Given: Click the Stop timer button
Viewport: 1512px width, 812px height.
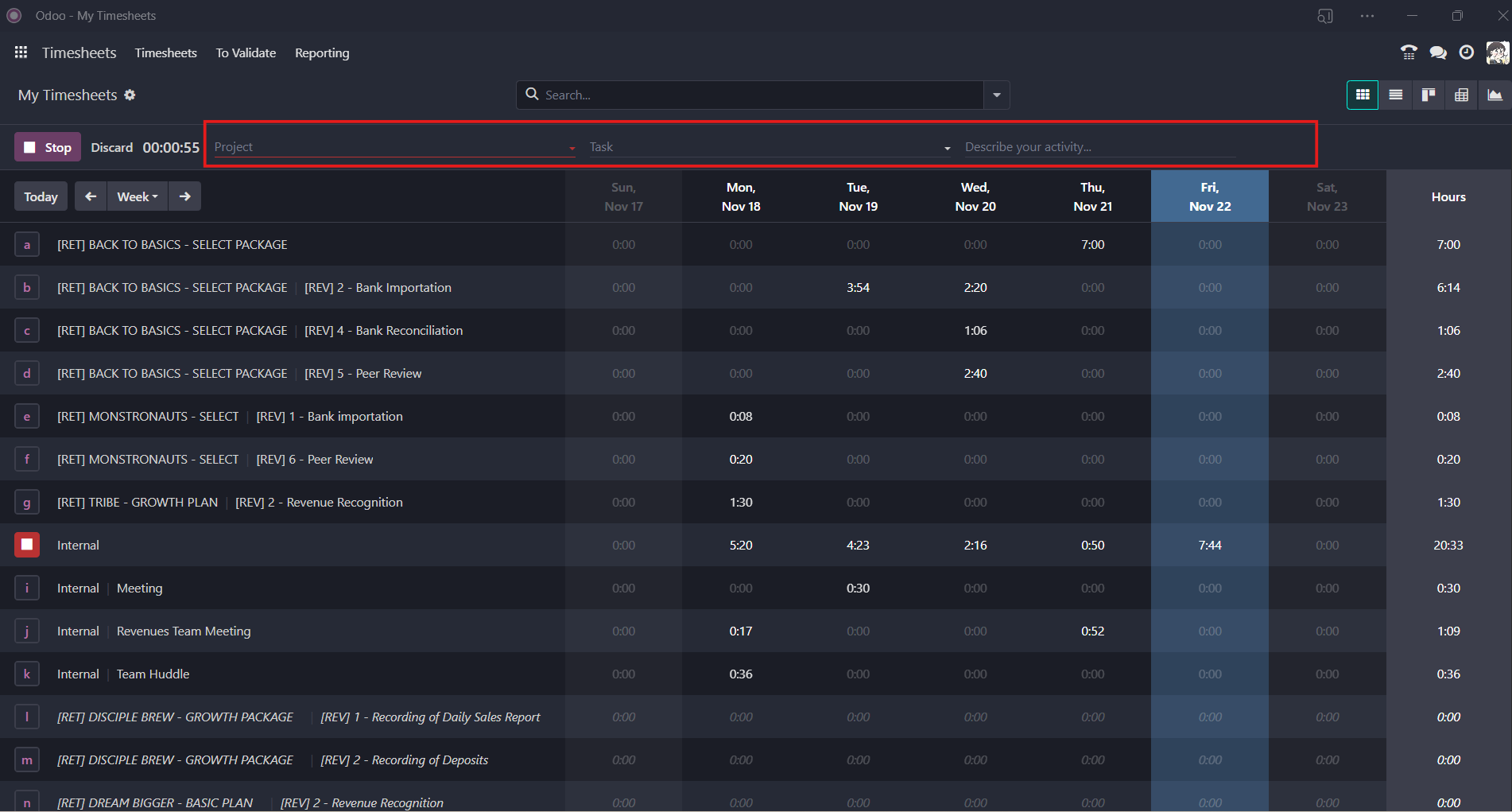Looking at the screenshot, I should click(x=48, y=147).
